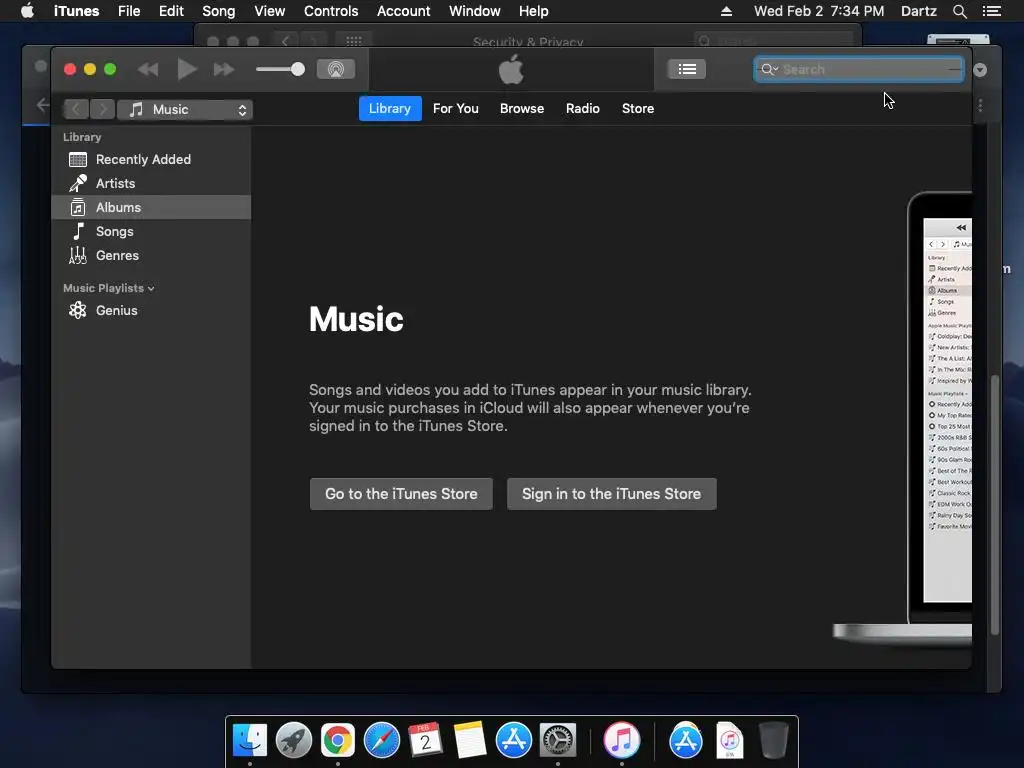This screenshot has width=1024, height=768.
Task: Open Spotlight search in the menu bar
Action: coord(959,11)
